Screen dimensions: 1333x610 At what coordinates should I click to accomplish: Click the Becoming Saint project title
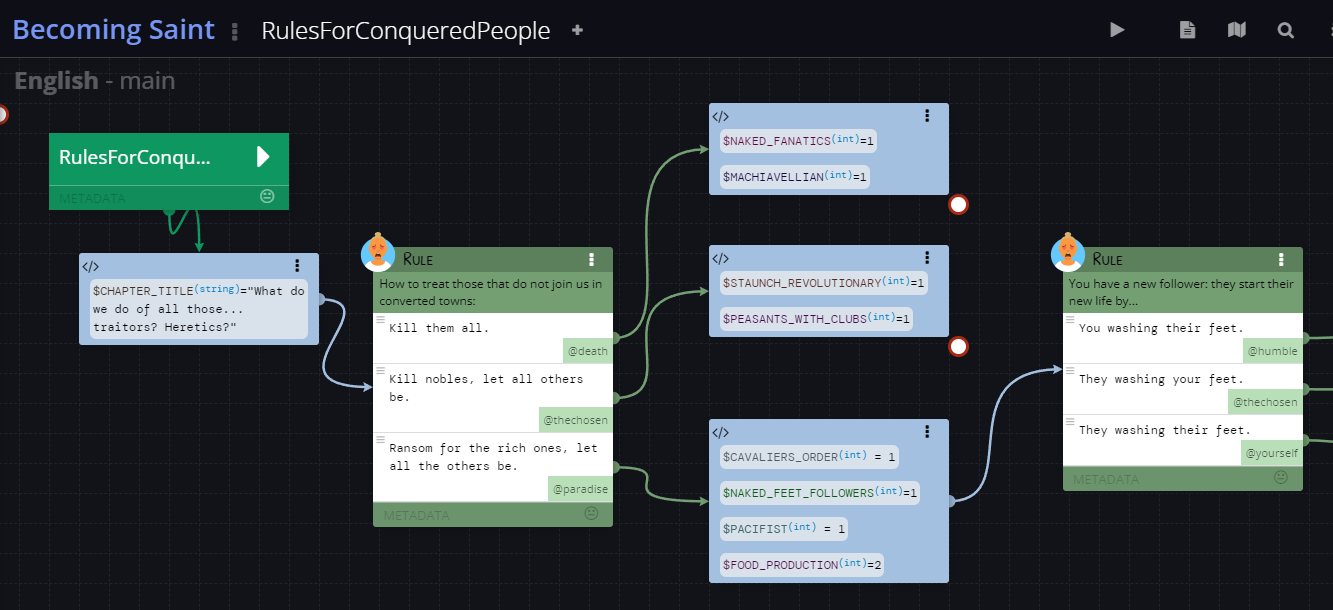(x=114, y=30)
